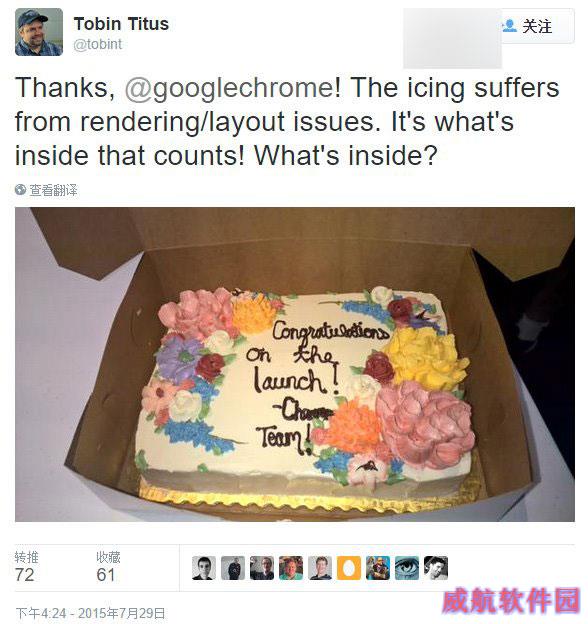The height and width of the screenshot is (624, 588).
Task: Enlarge the cake photo in tweet
Action: [x=295, y=364]
